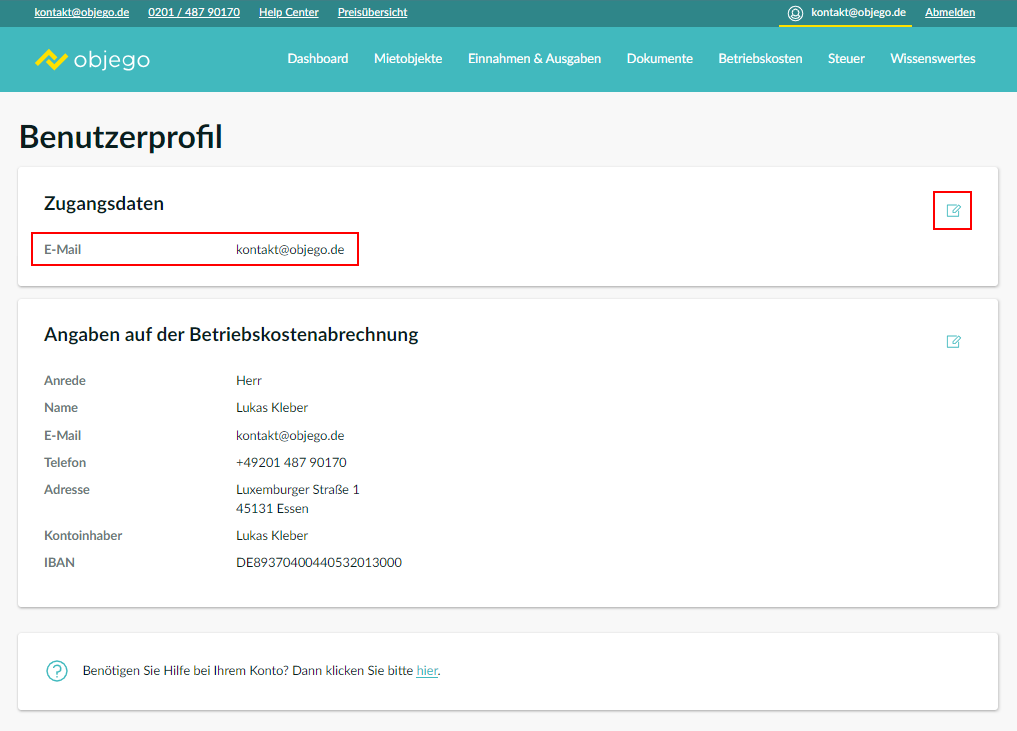Go to Mietobjekte
The image size is (1017, 731).
tap(408, 59)
